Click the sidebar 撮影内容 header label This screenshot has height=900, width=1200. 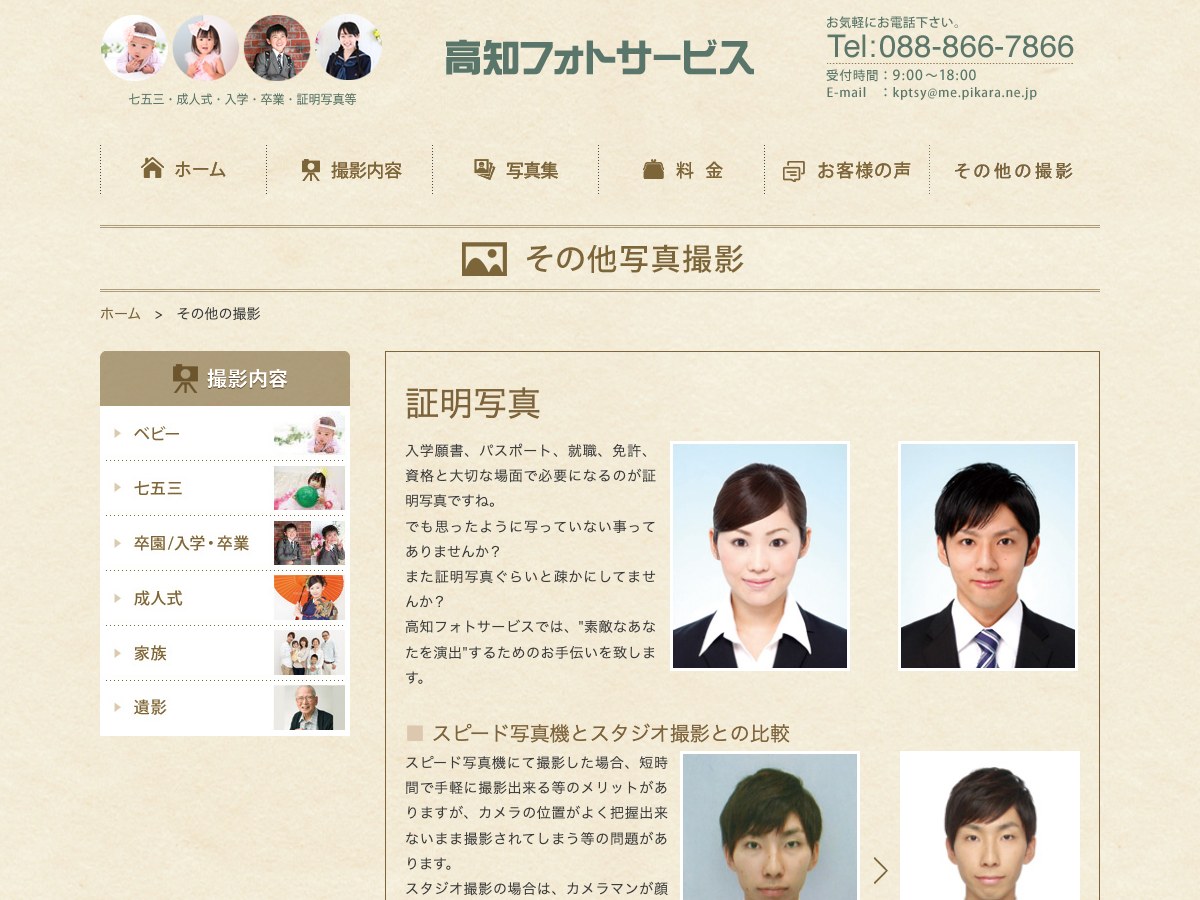247,379
